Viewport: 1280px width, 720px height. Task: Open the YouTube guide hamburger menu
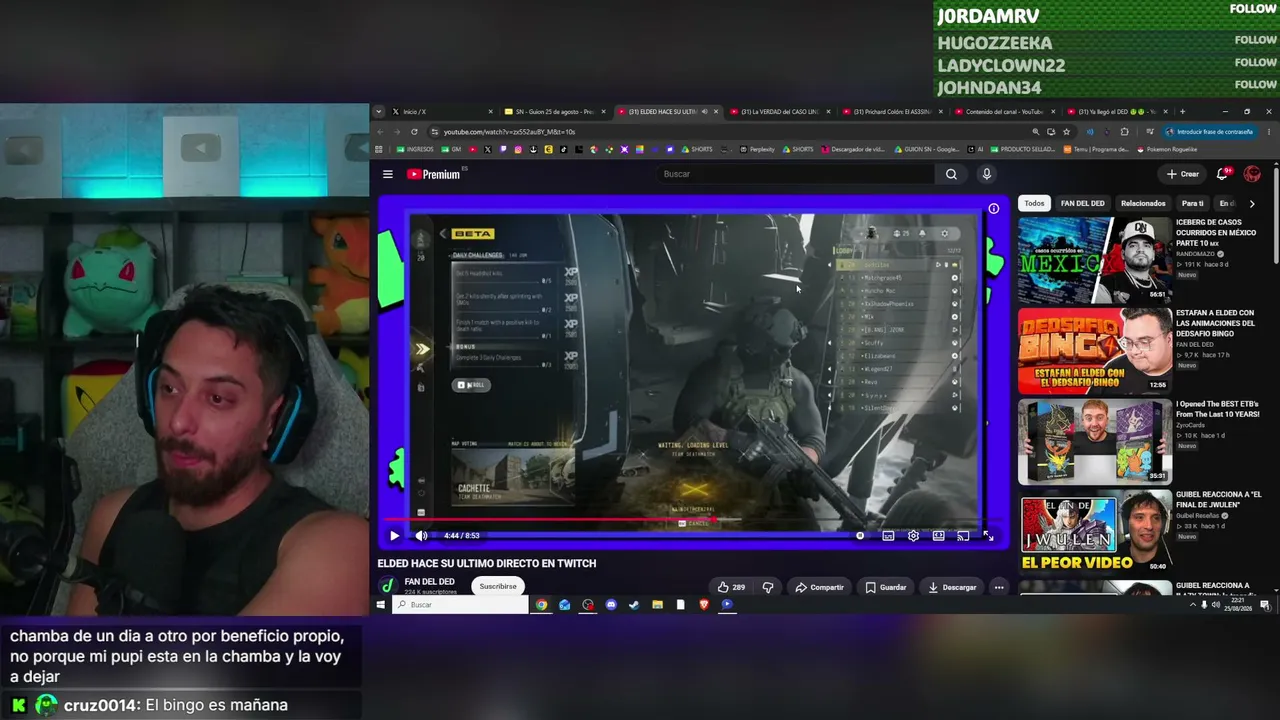tap(388, 174)
